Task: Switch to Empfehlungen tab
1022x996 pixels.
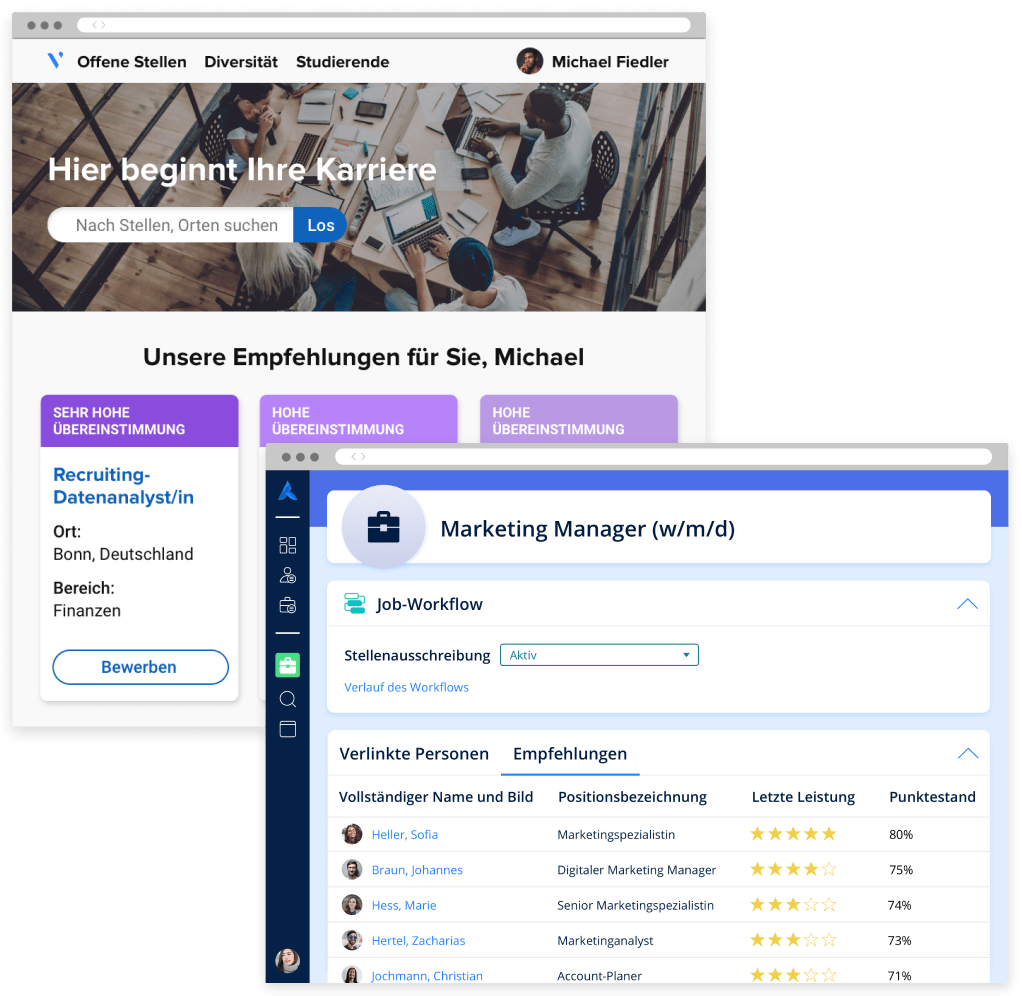Action: coord(570,754)
